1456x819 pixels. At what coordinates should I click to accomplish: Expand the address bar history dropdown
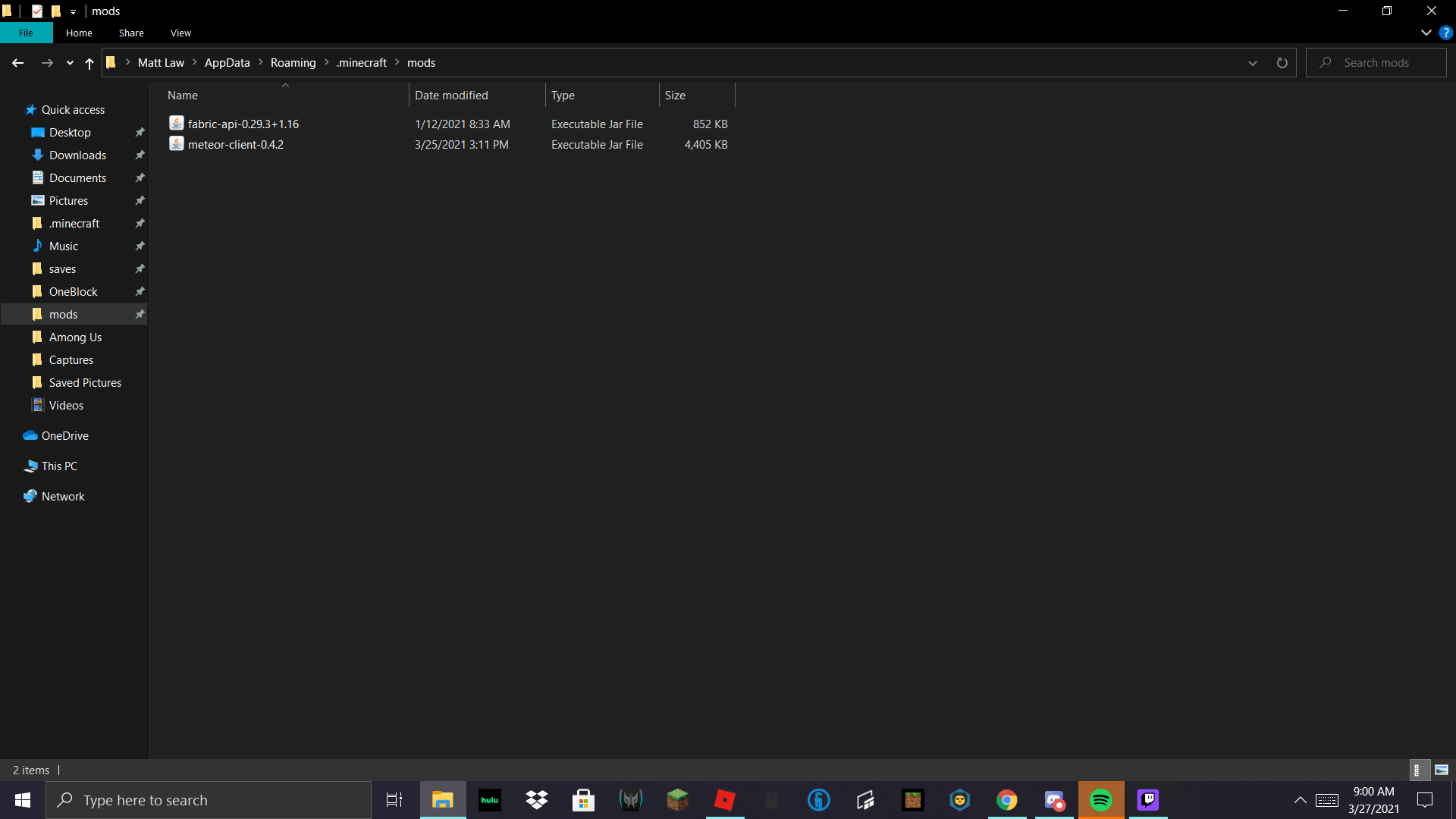(x=1252, y=63)
